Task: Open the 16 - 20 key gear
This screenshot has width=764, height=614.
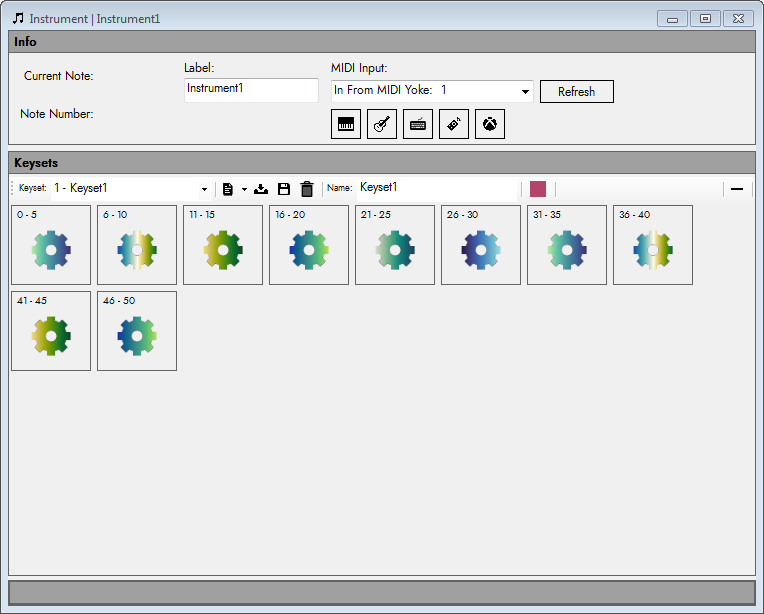Action: click(x=309, y=250)
